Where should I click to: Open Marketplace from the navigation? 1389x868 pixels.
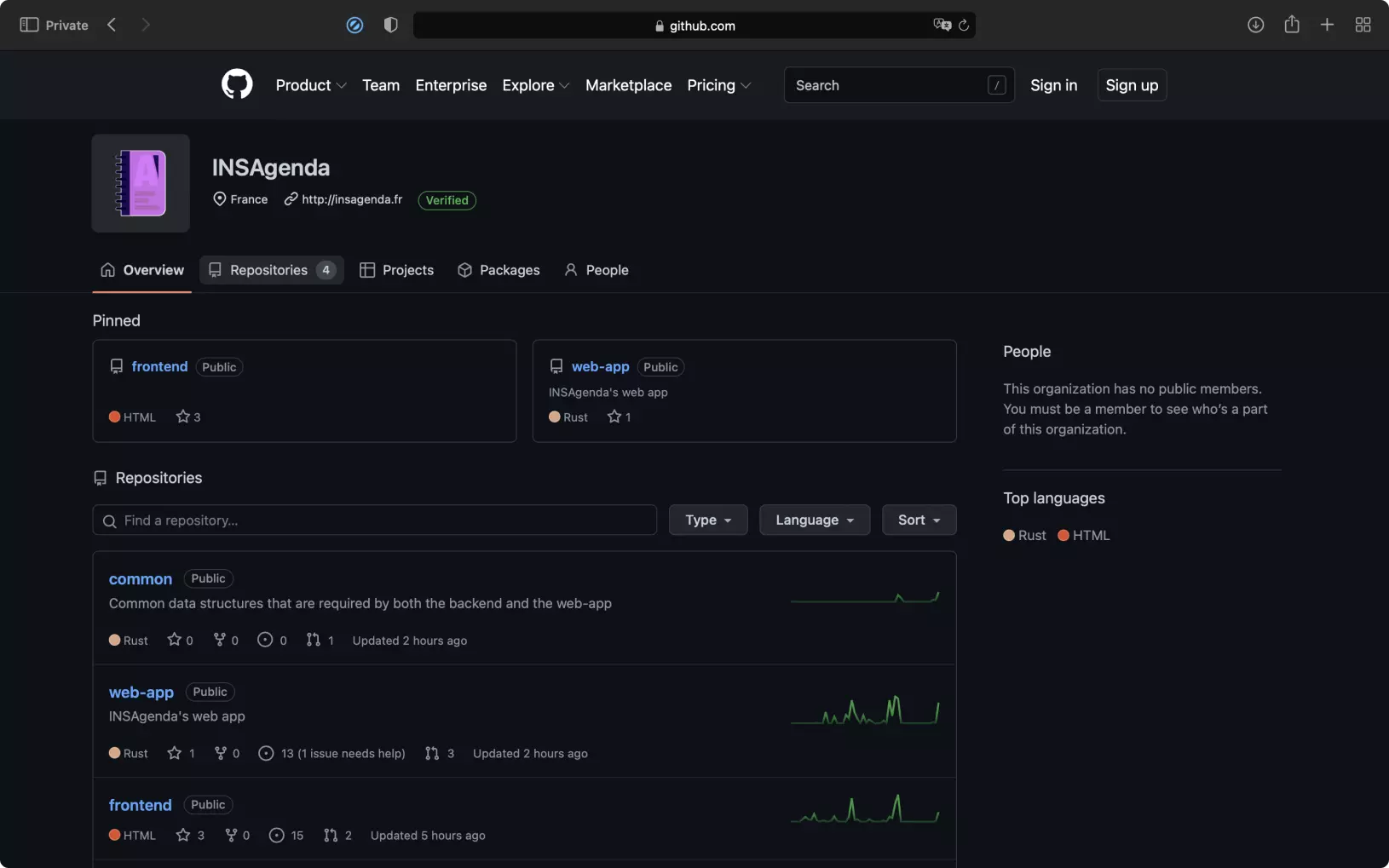[628, 85]
